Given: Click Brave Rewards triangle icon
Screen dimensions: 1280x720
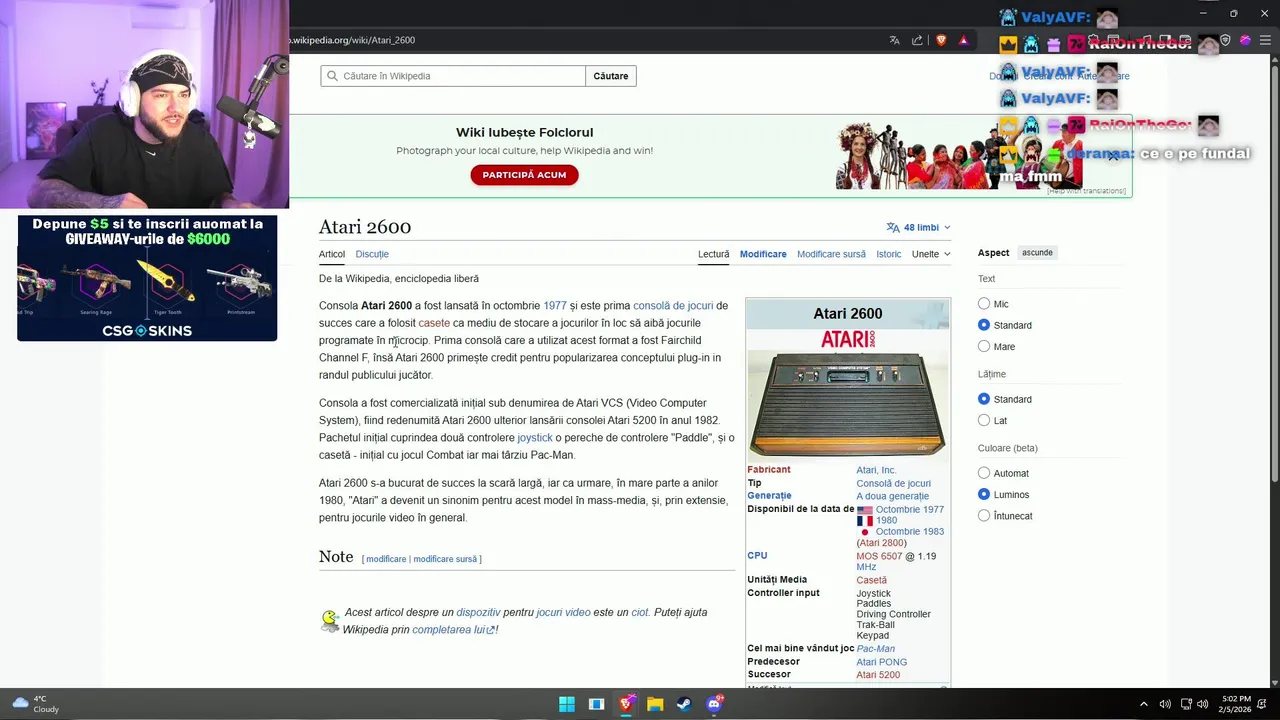Looking at the screenshot, I should (x=964, y=40).
